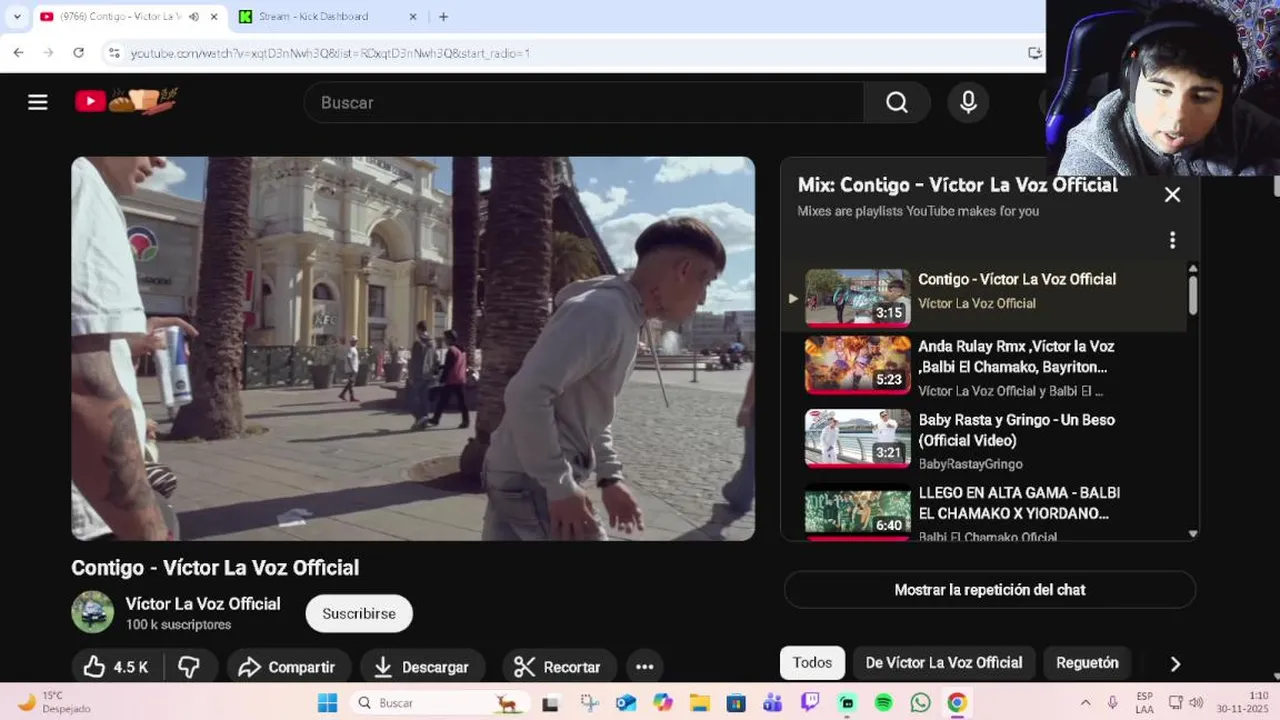Open Spotify from the taskbar

point(883,703)
